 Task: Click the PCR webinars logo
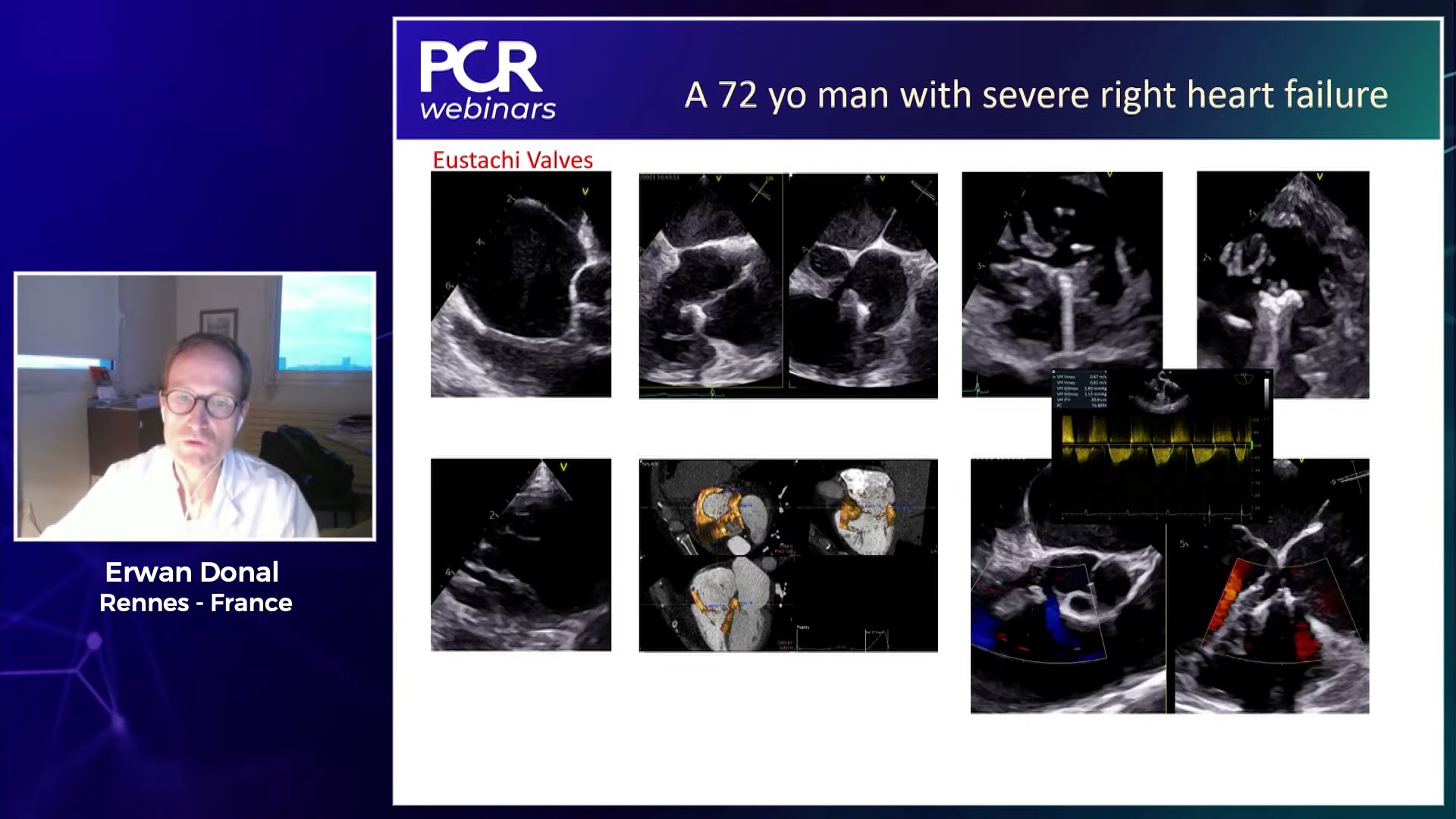pos(485,78)
